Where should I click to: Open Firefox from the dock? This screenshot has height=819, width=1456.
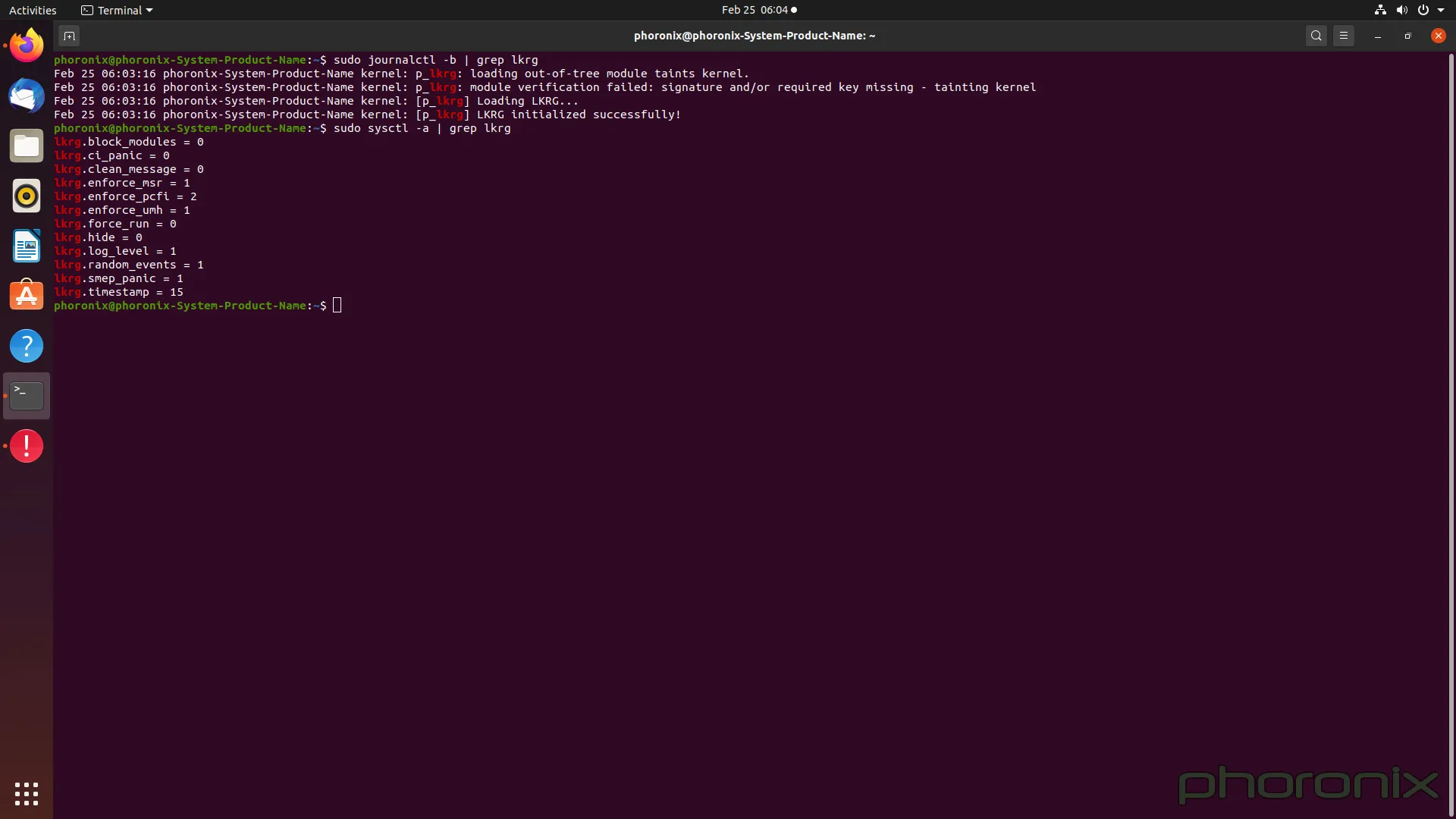27,45
